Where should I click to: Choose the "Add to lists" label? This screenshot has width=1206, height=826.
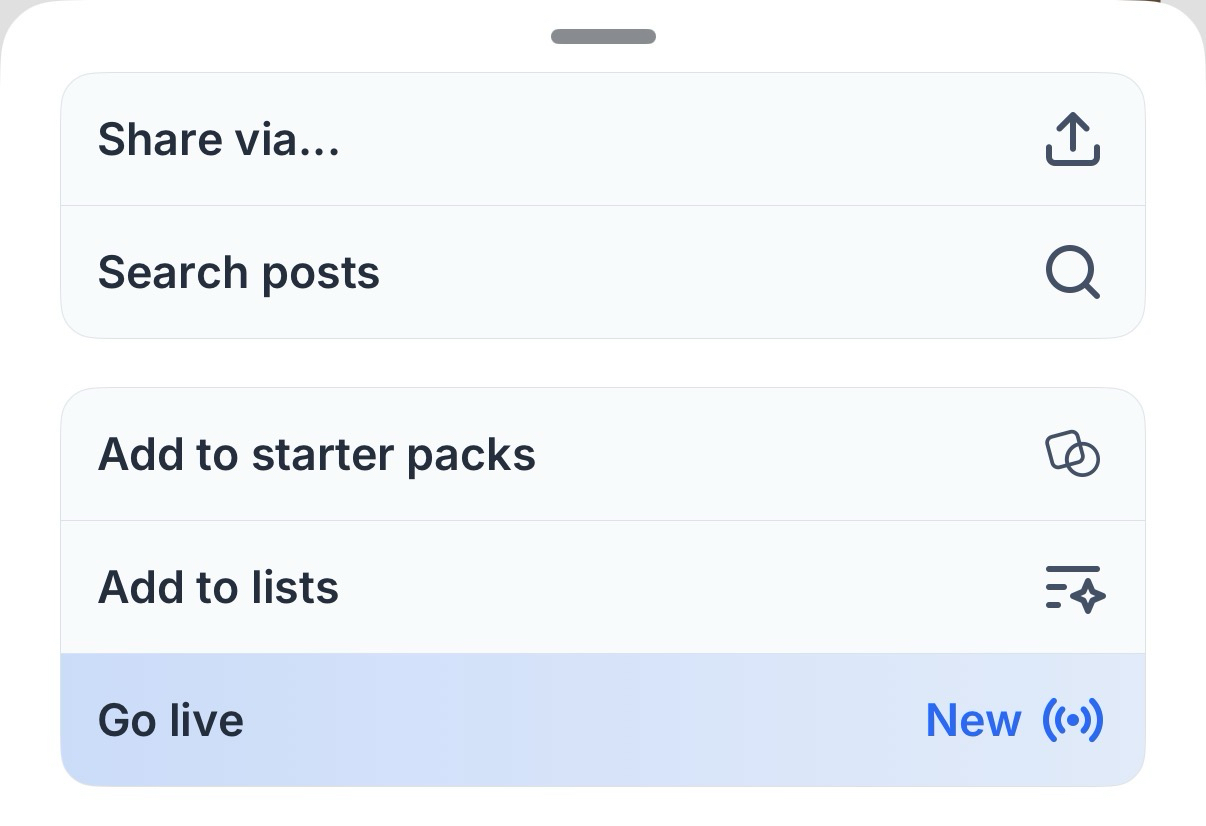click(x=218, y=587)
